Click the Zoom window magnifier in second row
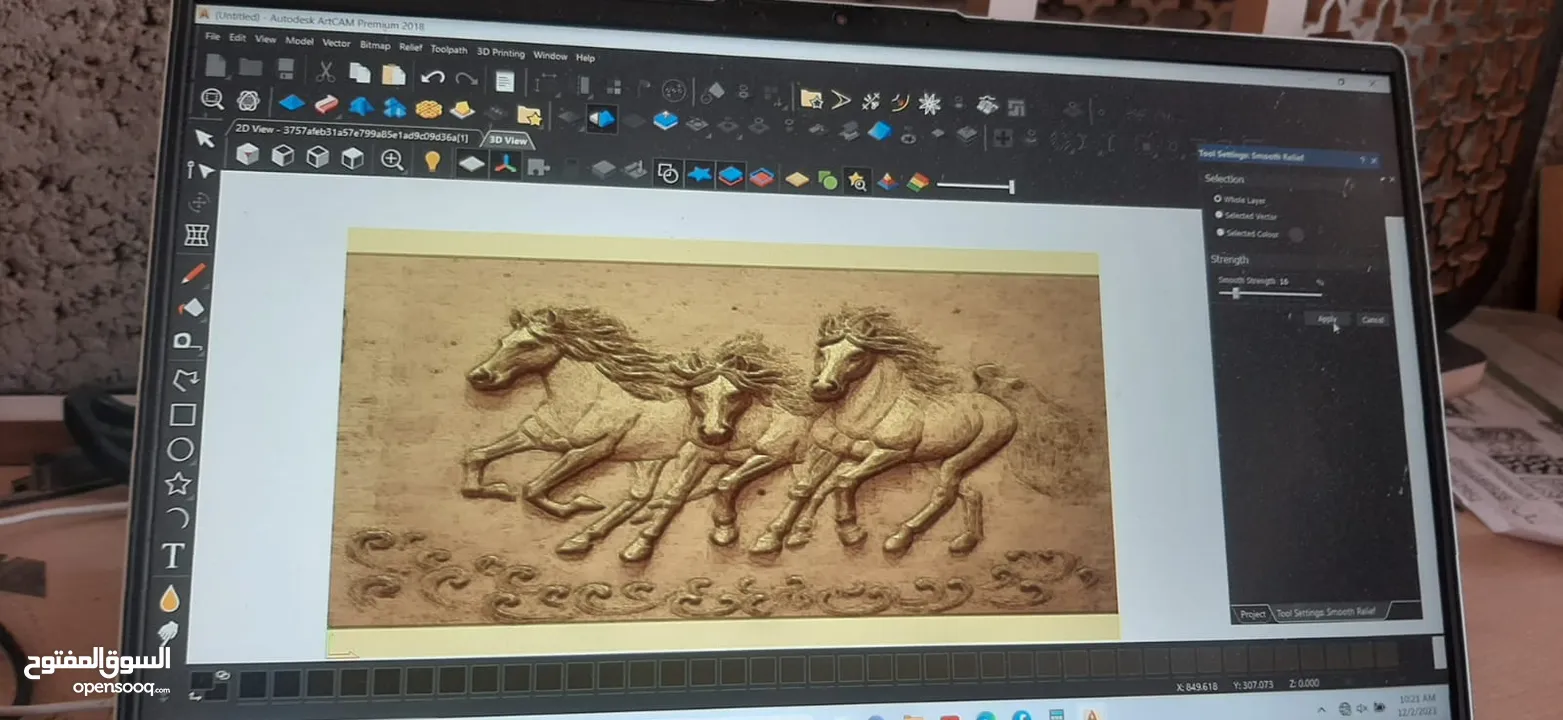Screen dimensions: 1563x720 (x=212, y=98)
